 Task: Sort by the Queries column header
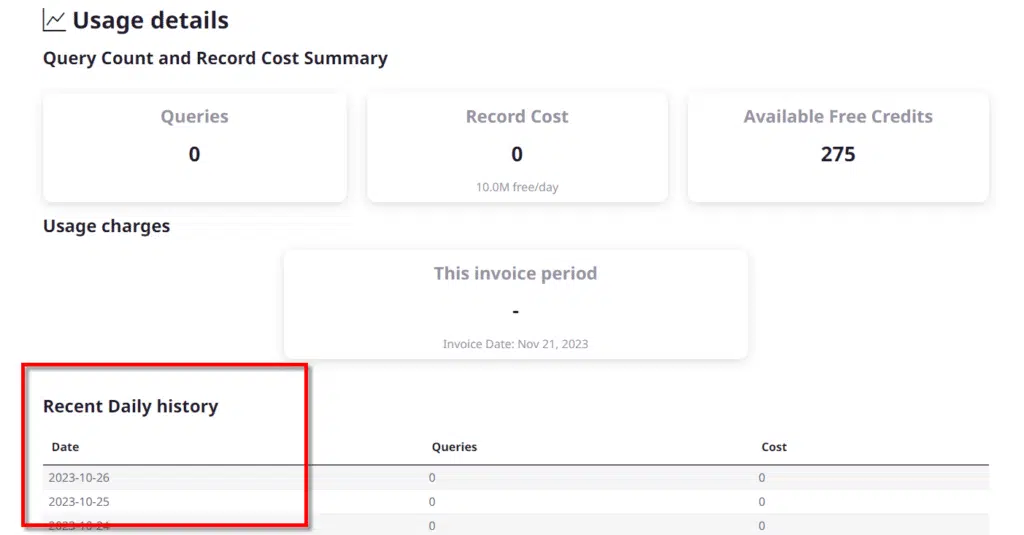pos(454,447)
